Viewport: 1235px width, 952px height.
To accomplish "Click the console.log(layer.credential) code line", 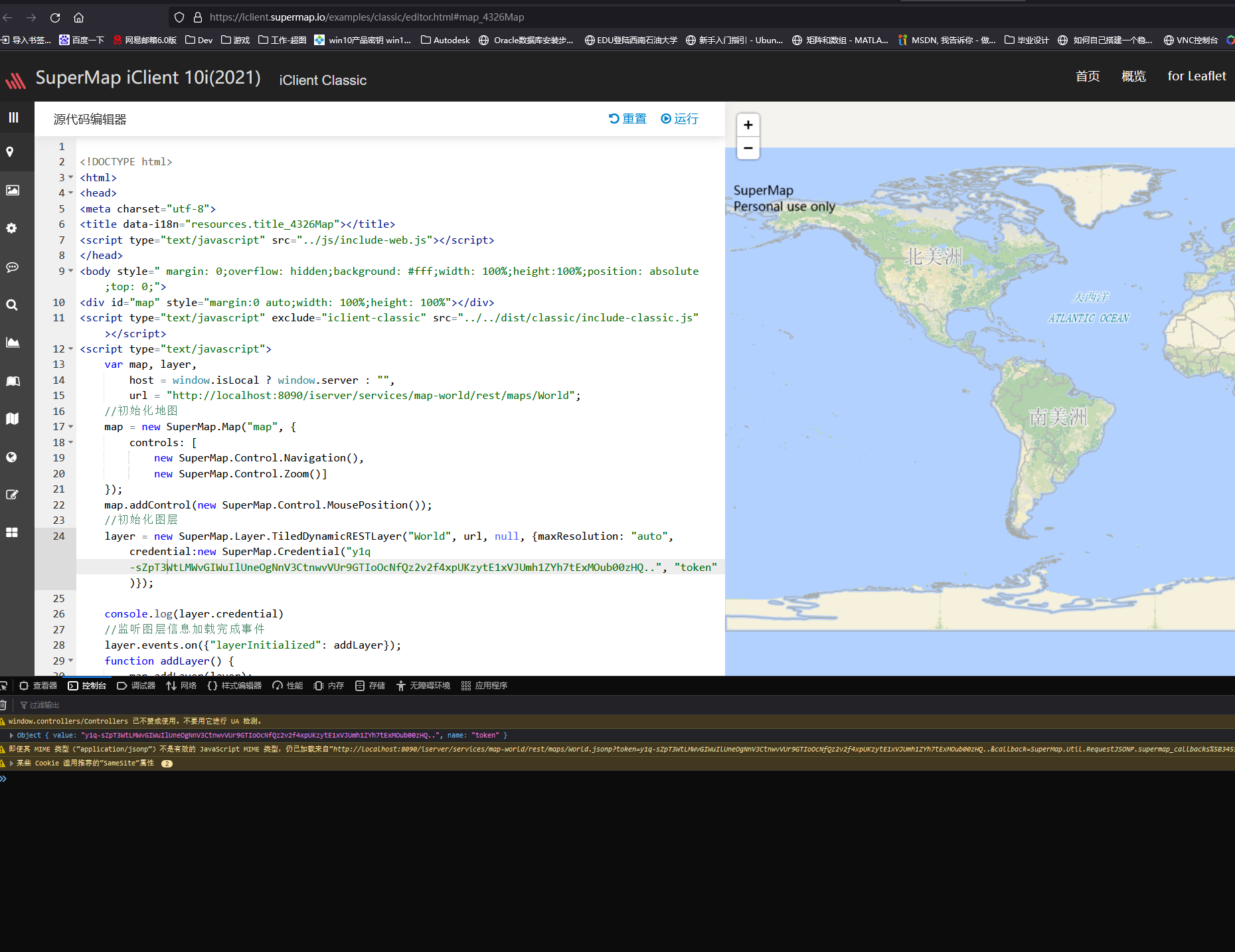I will point(194,614).
